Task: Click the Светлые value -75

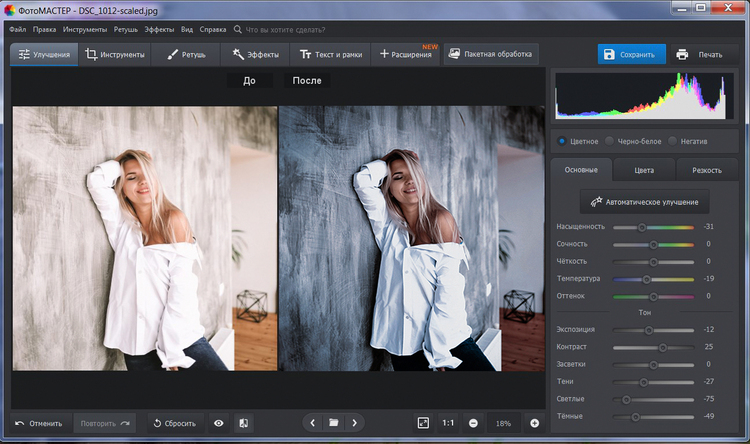Action: tap(708, 399)
